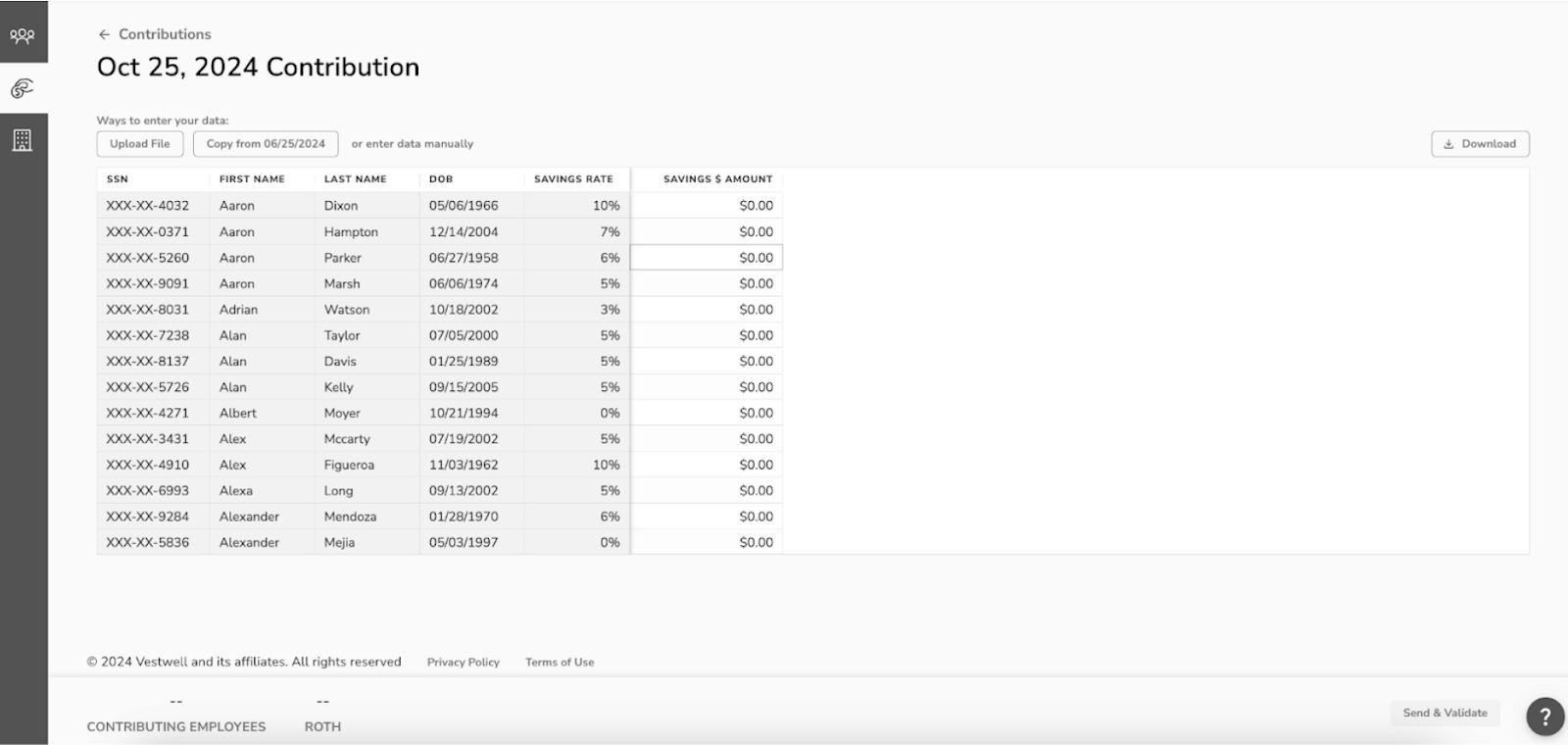The height and width of the screenshot is (745, 1568).
Task: Click the Last Name column header
Action: click(355, 179)
